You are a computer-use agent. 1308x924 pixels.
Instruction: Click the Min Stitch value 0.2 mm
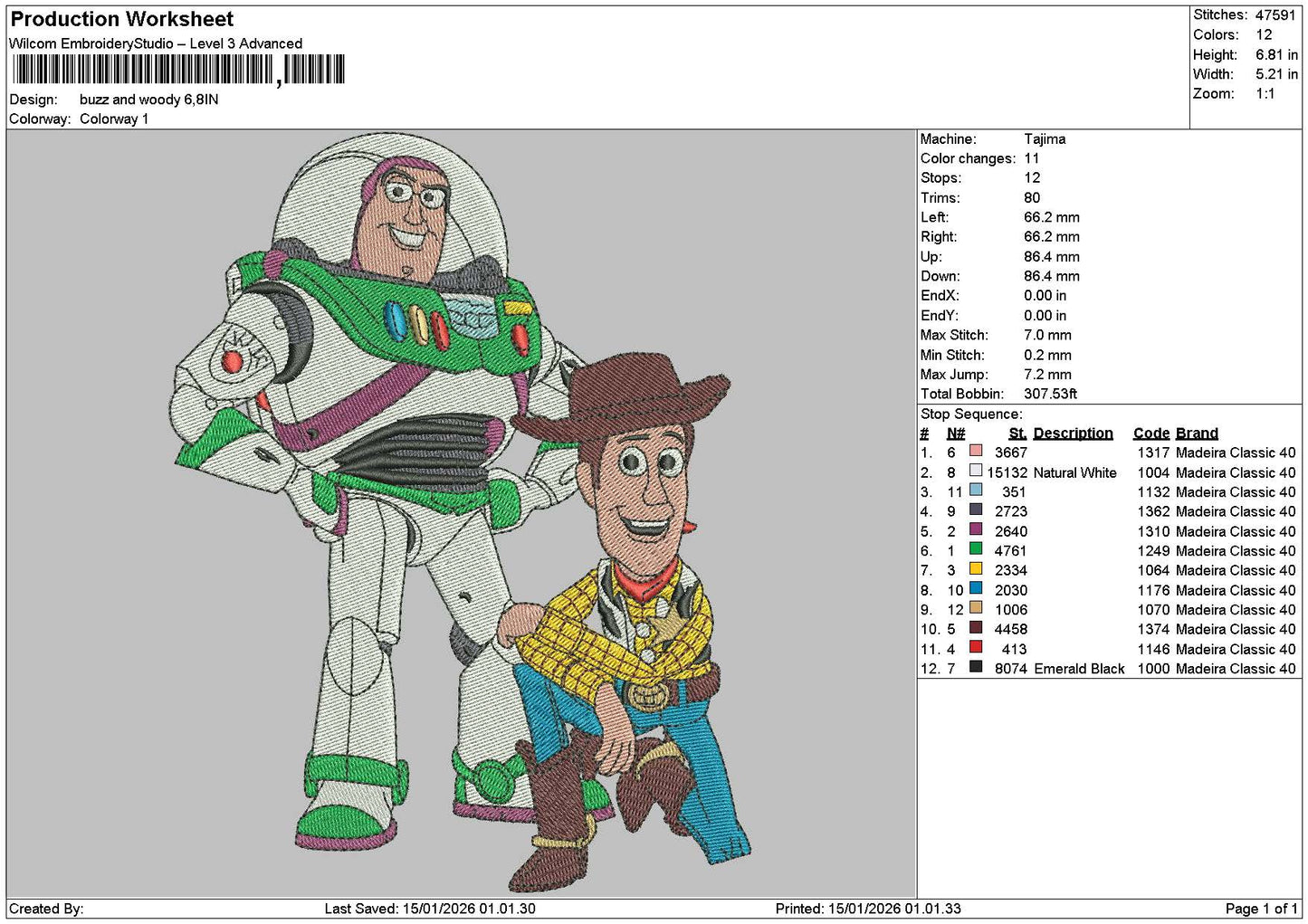[x=1047, y=355]
